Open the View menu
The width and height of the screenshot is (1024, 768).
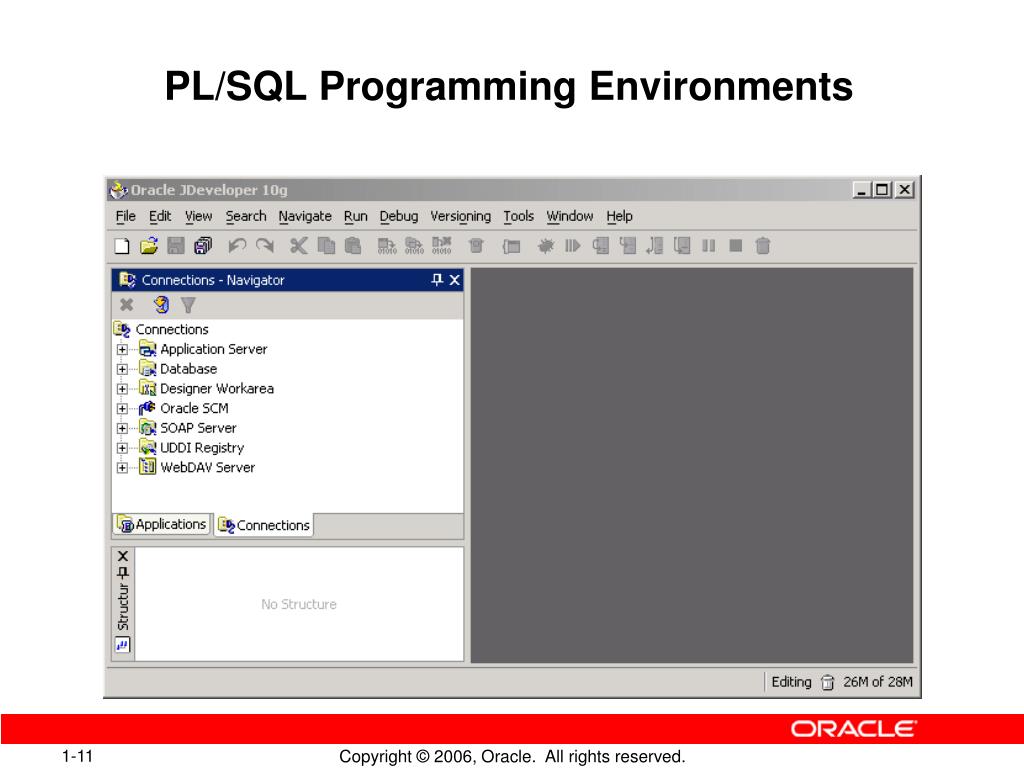pyautogui.click(x=198, y=216)
